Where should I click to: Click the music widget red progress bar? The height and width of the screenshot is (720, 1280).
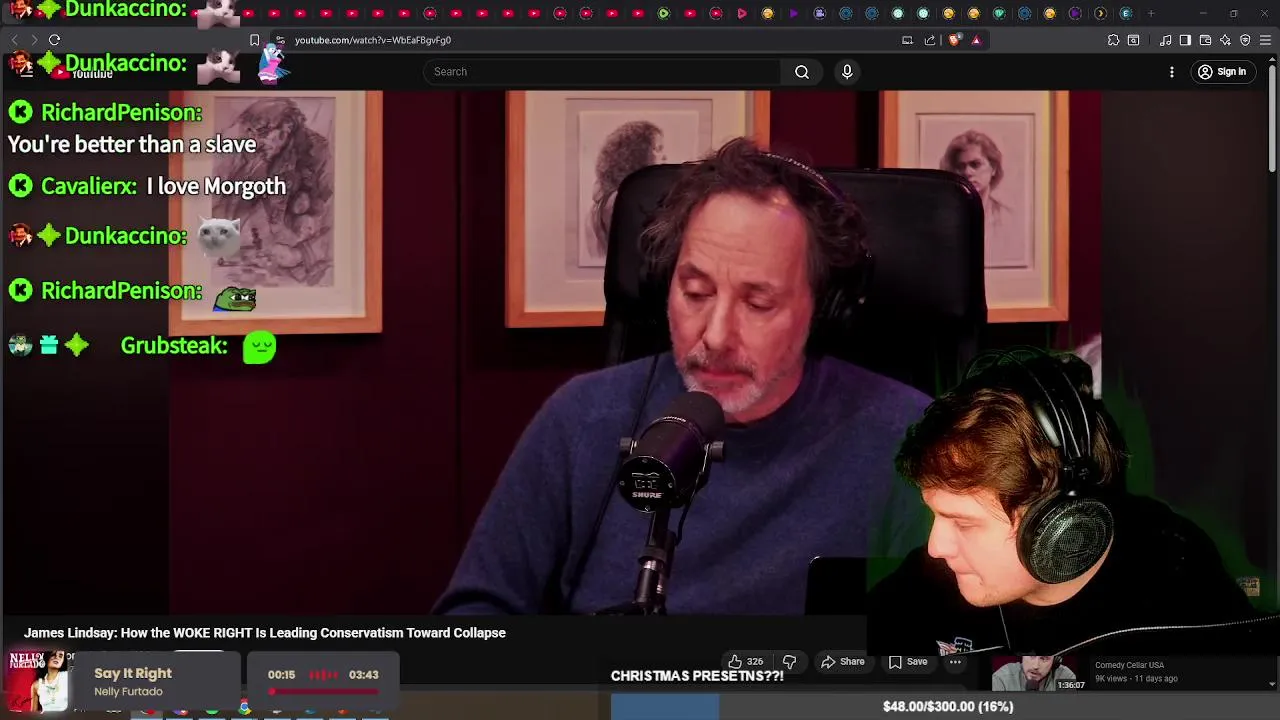[323, 690]
